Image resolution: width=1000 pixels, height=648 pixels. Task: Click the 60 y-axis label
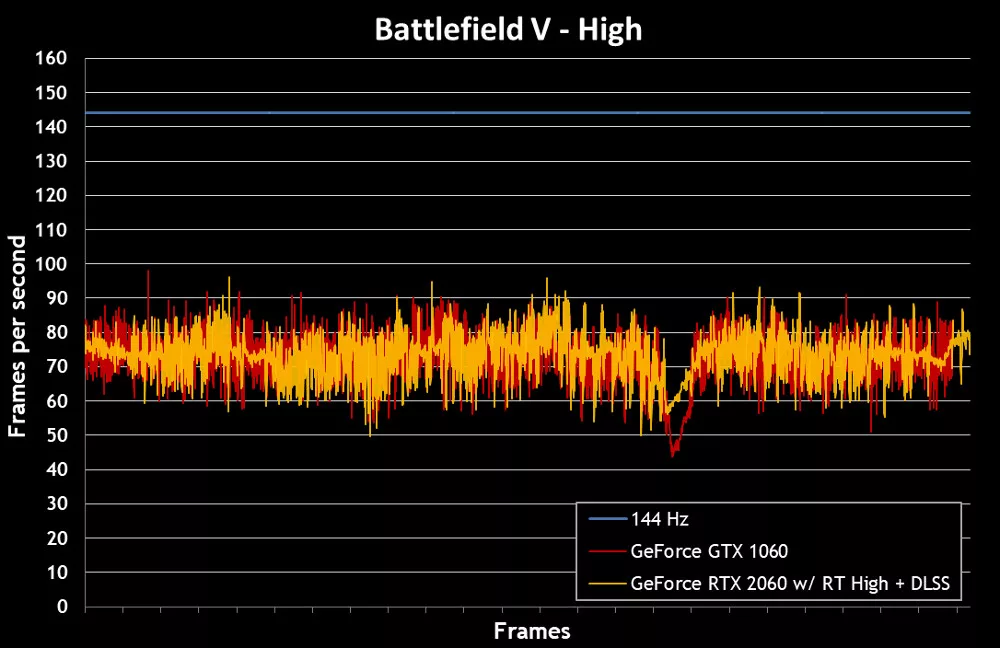point(56,401)
